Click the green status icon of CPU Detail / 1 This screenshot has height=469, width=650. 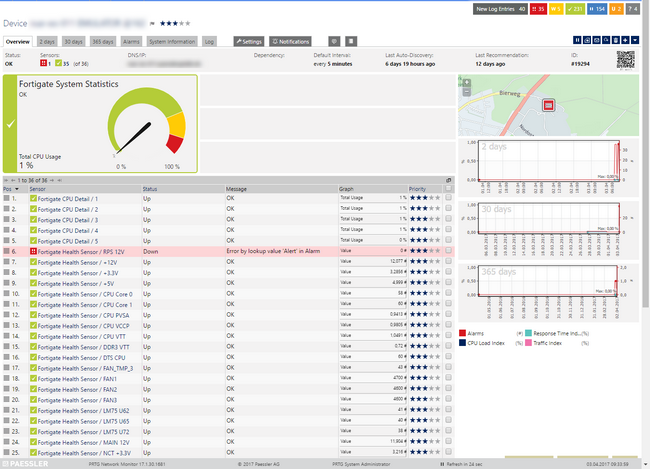(33, 199)
